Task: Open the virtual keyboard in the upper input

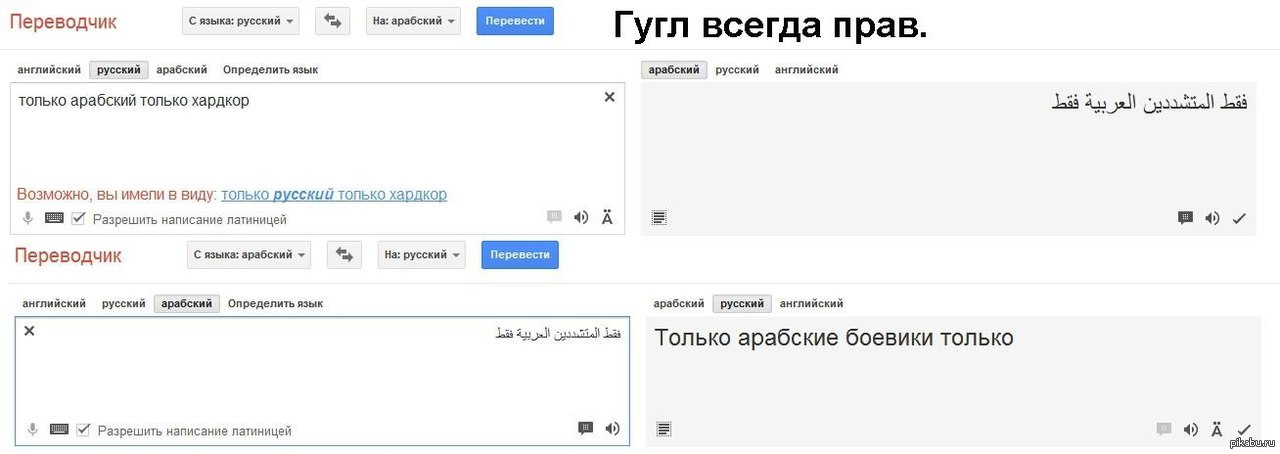Action: point(54,218)
